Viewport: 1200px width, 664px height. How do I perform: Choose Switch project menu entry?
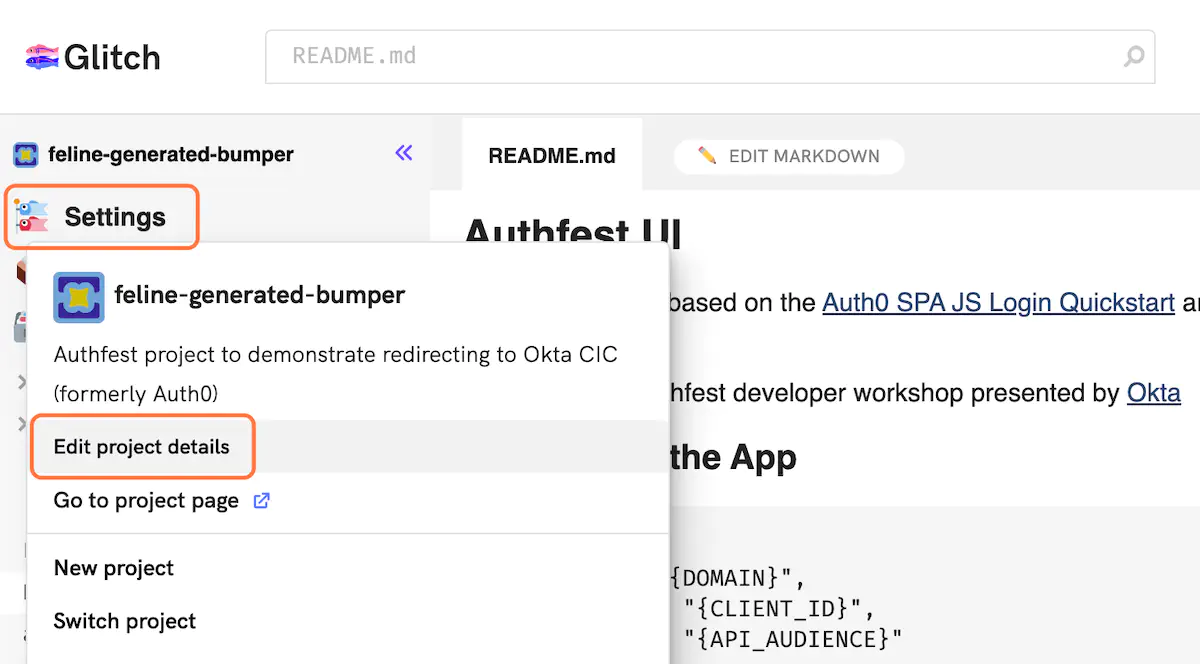tap(125, 621)
